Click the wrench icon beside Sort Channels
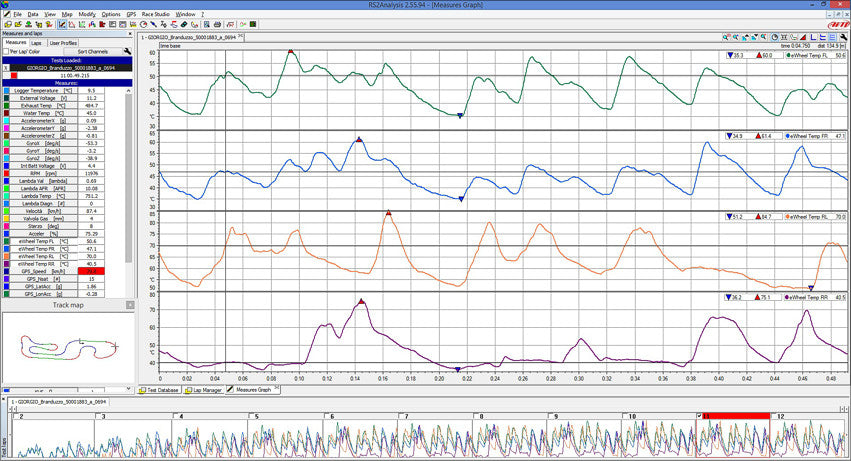Image resolution: width=851 pixels, height=461 pixels. tap(127, 51)
